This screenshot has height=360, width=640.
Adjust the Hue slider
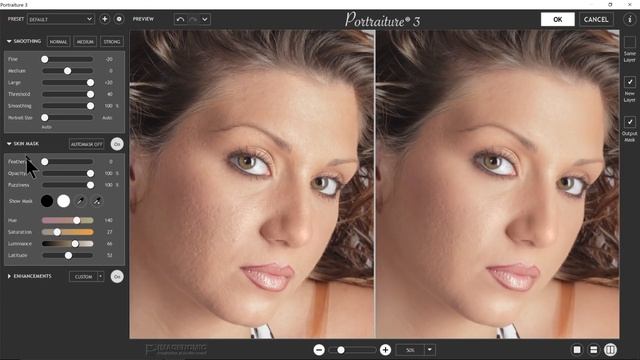coord(68,220)
